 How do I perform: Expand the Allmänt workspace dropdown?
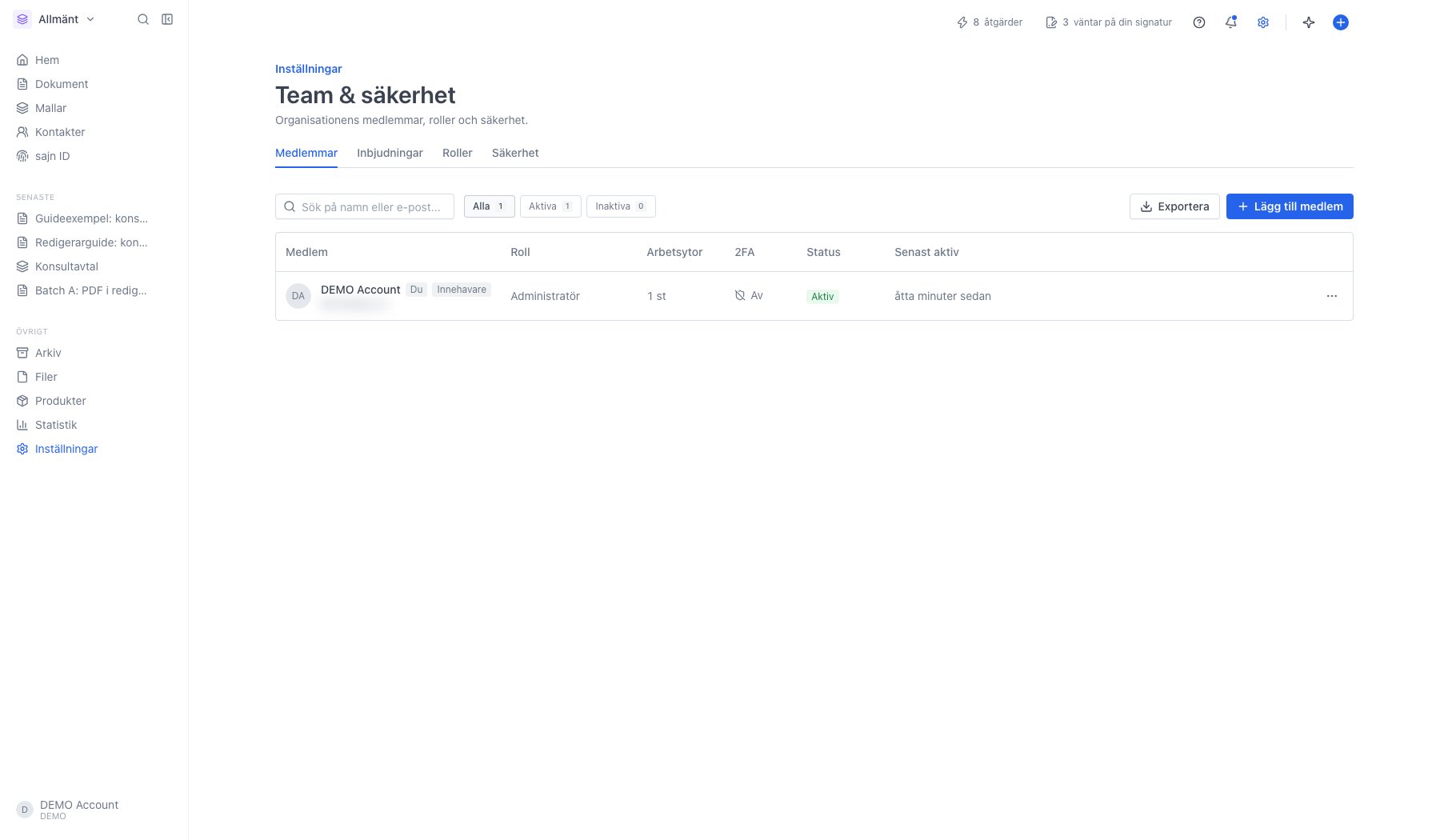point(55,19)
